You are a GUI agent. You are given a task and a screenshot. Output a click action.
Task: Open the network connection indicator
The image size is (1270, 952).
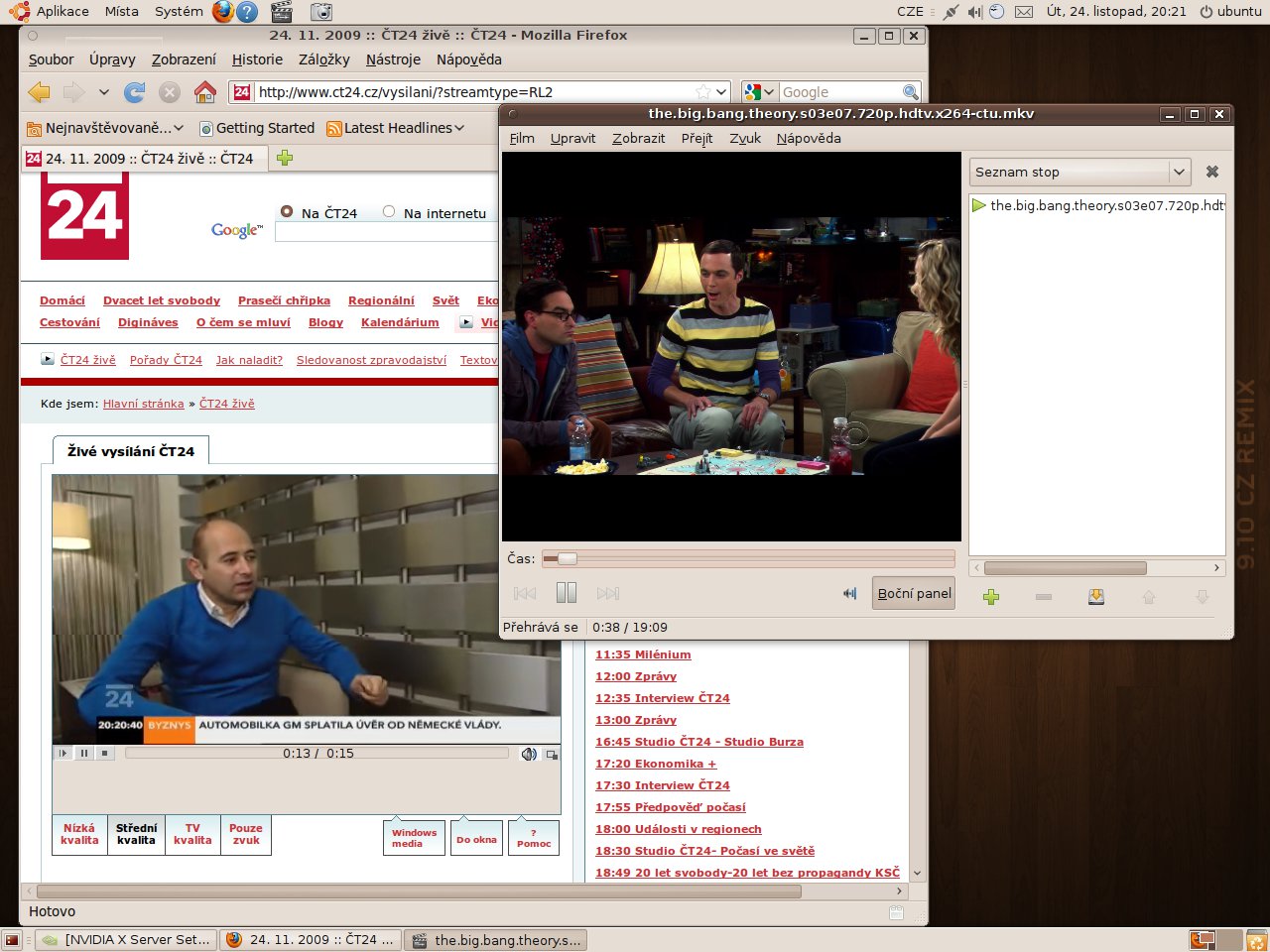point(951,12)
